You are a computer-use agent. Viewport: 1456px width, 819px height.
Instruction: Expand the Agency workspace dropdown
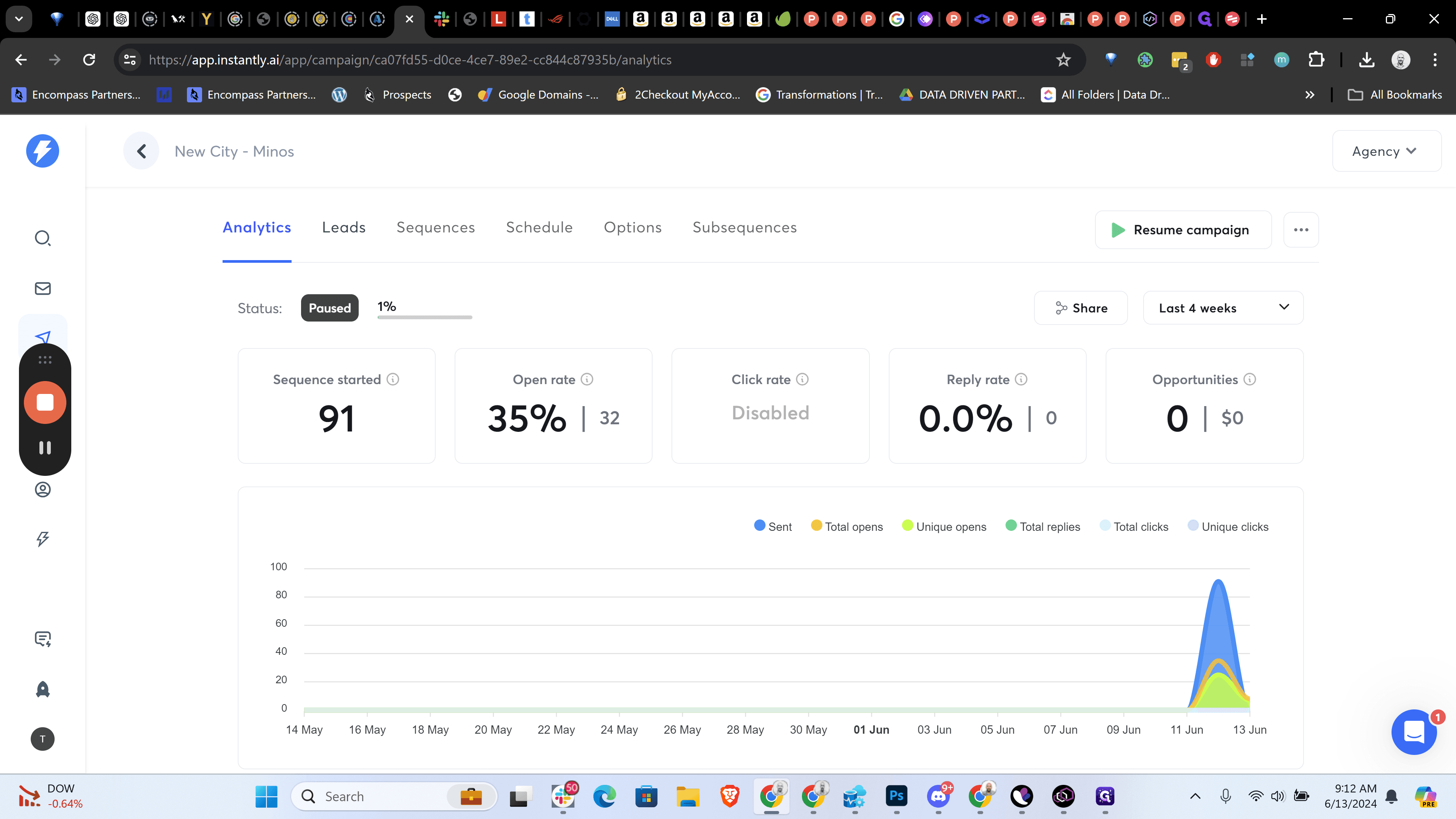tap(1387, 151)
